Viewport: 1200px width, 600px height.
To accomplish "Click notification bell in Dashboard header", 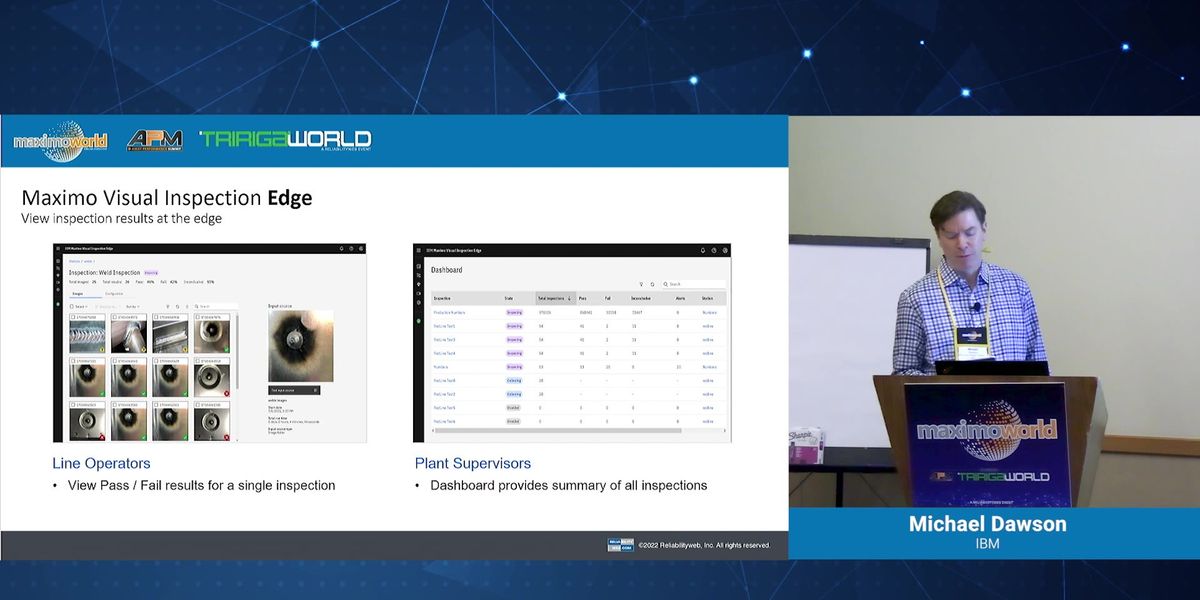I will coord(703,250).
